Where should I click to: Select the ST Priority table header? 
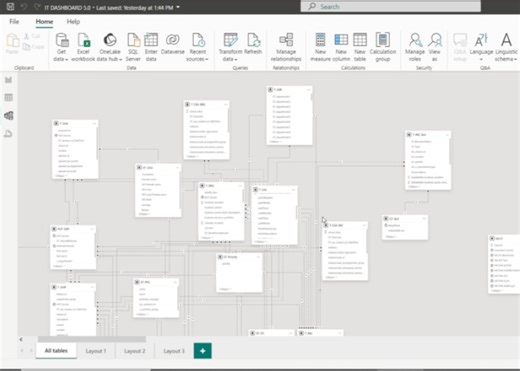click(239, 257)
